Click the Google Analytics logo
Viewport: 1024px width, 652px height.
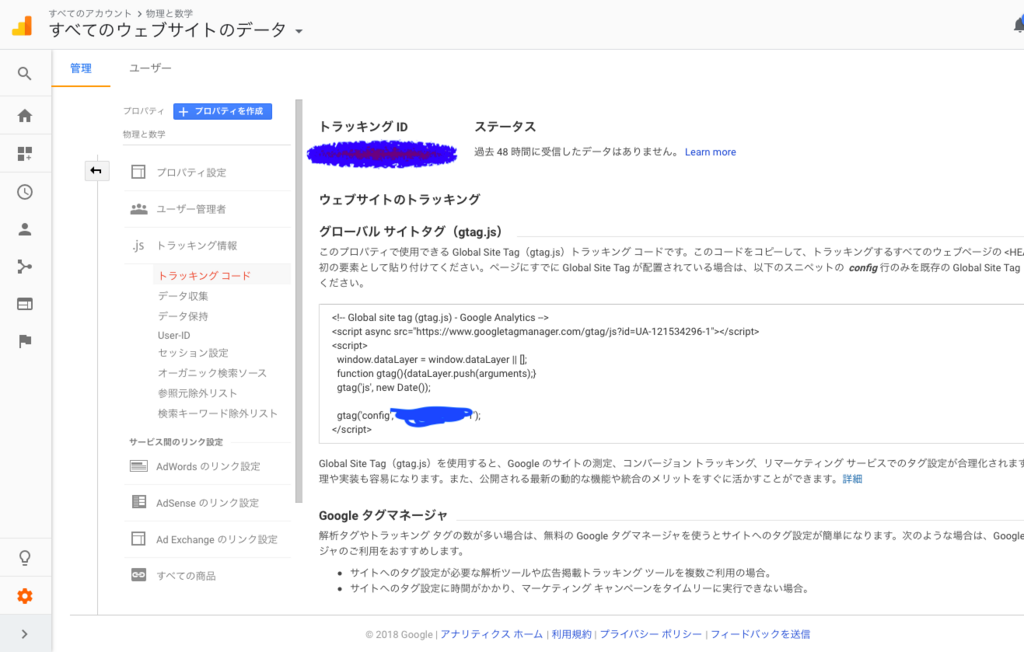22,25
